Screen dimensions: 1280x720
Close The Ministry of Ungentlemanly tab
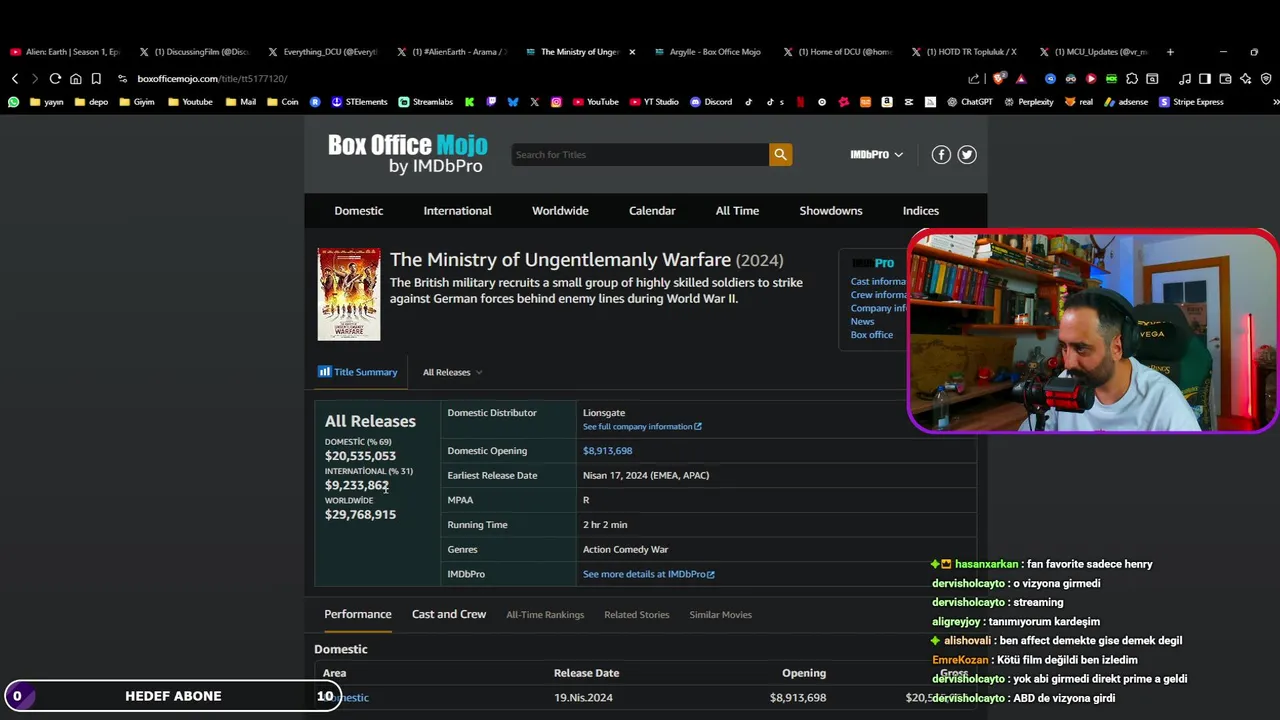point(632,52)
